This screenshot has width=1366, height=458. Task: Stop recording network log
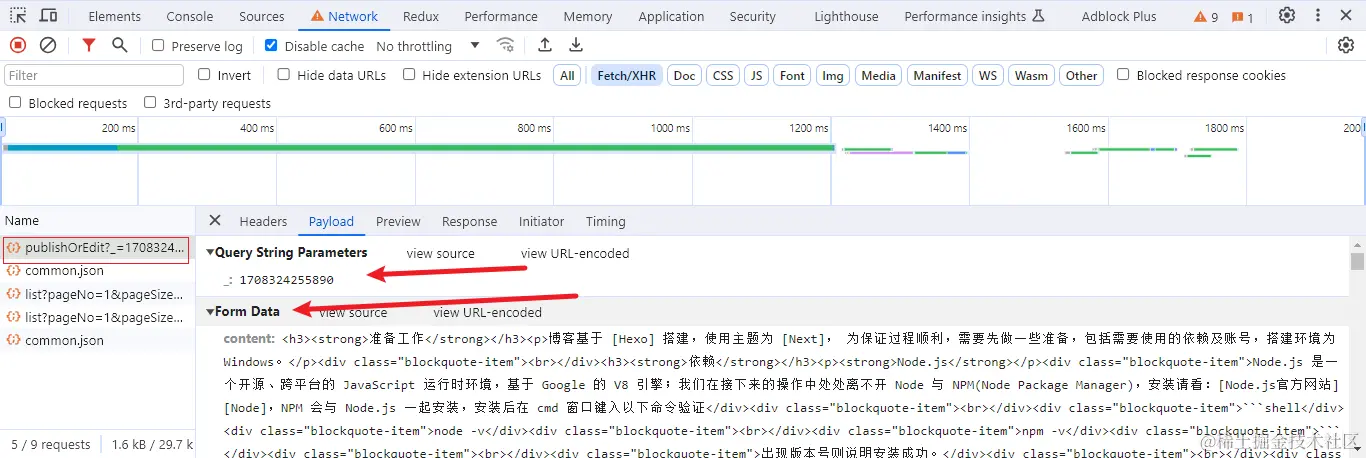coord(17,45)
